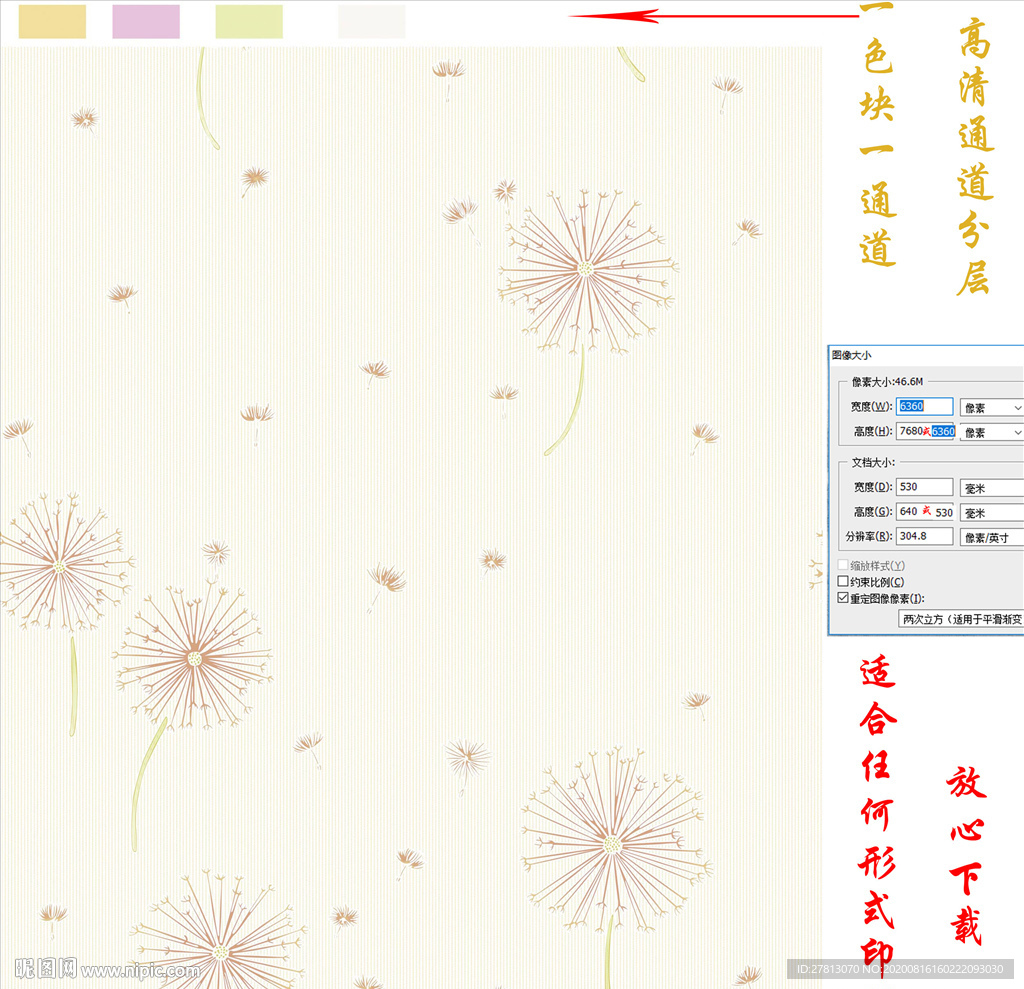Toggle the 缩放样式 checkbox
Screen dimensions: 1024x989
point(843,565)
